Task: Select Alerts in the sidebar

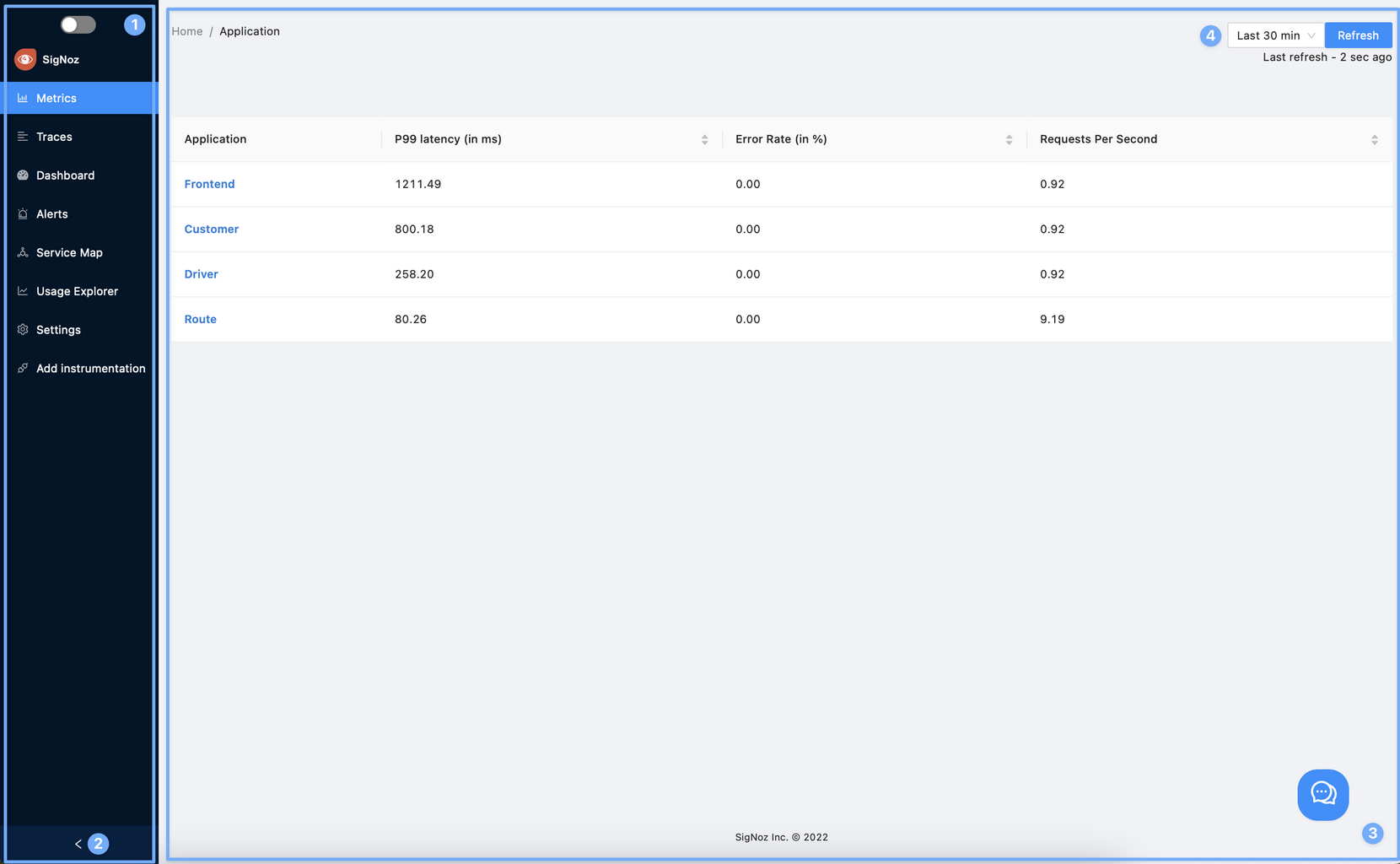Action: click(79, 214)
